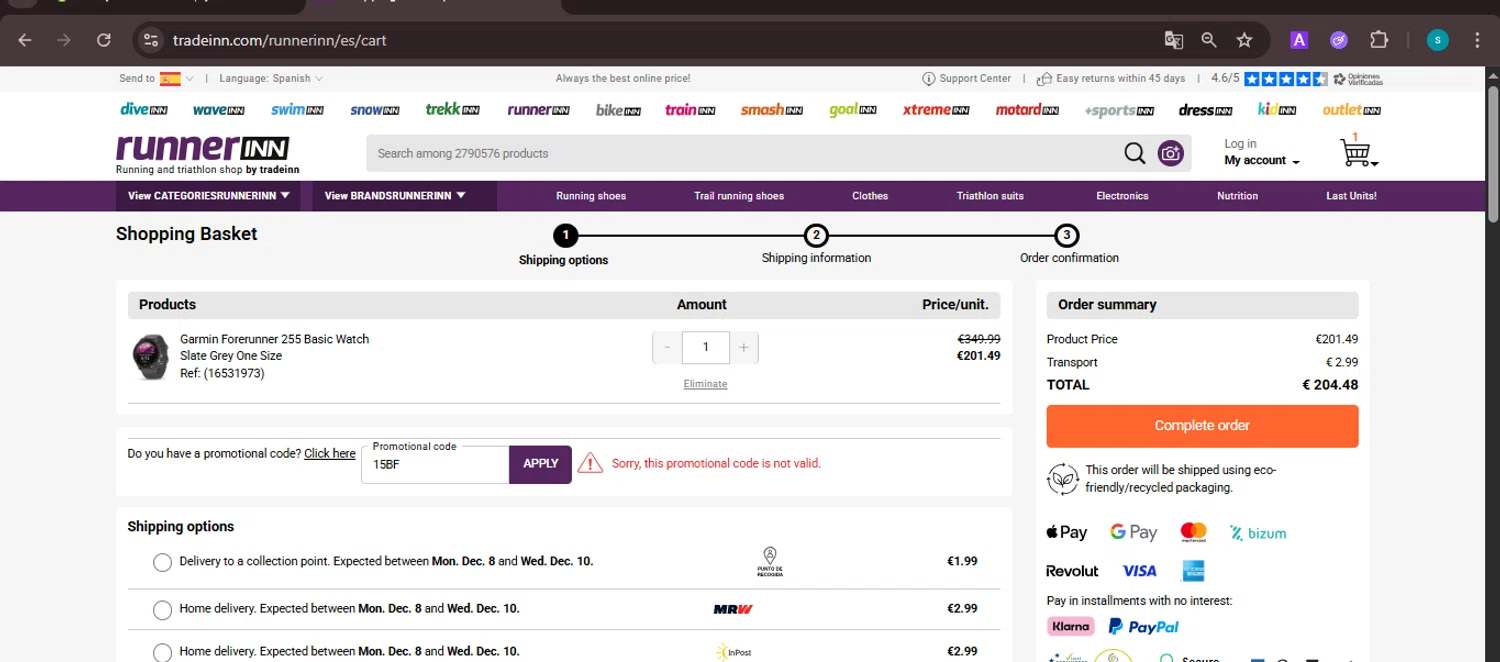Open Electronics menu item
This screenshot has height=662, width=1500.
(1122, 196)
